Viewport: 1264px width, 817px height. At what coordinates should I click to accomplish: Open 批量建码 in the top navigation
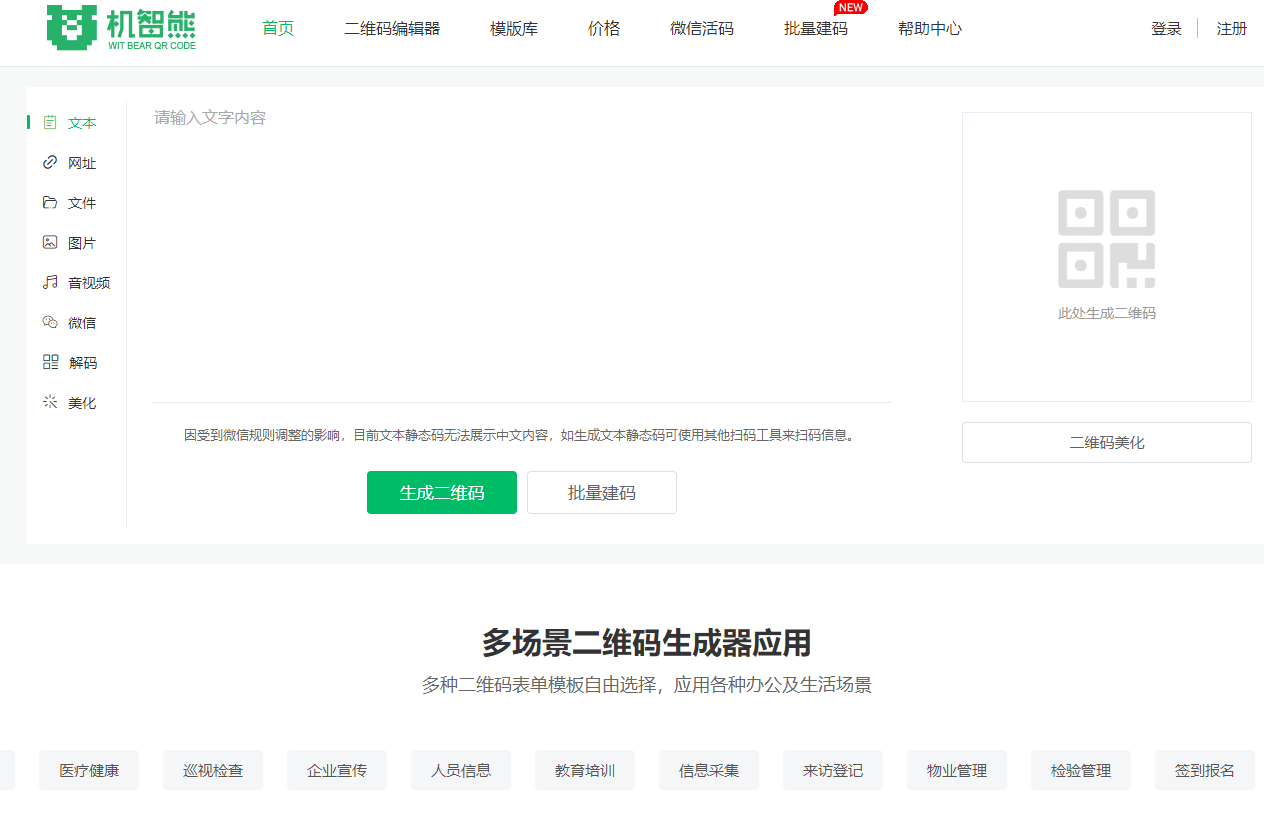pyautogui.click(x=816, y=28)
